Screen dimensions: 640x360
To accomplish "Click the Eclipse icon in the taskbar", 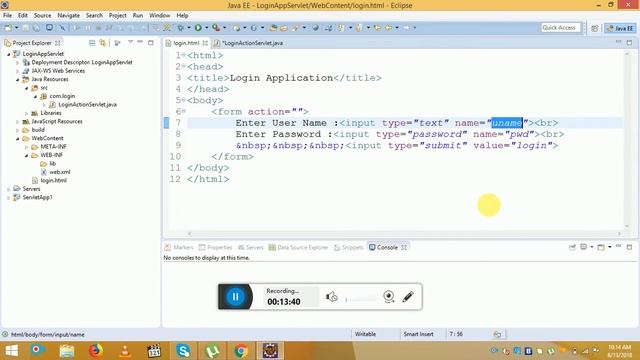I will click(x=270, y=351).
